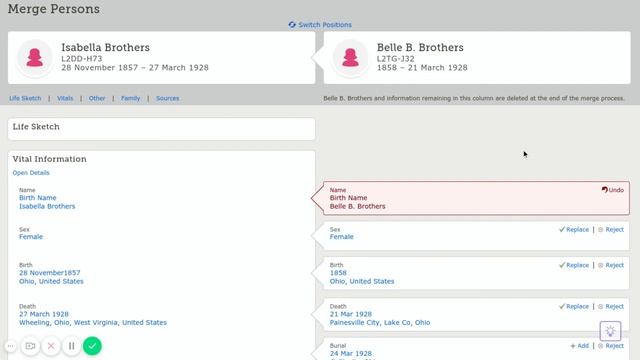Click right column 1858 birth year

338,273
